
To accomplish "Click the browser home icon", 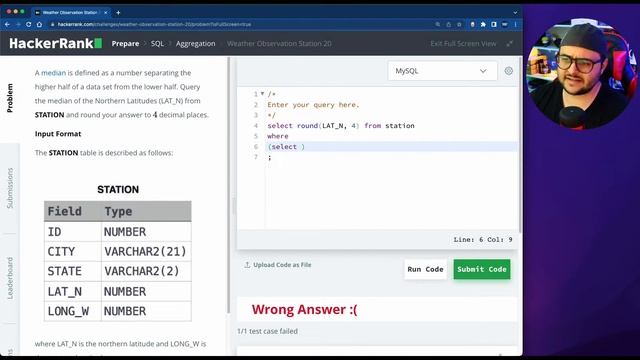I will click(39, 24).
